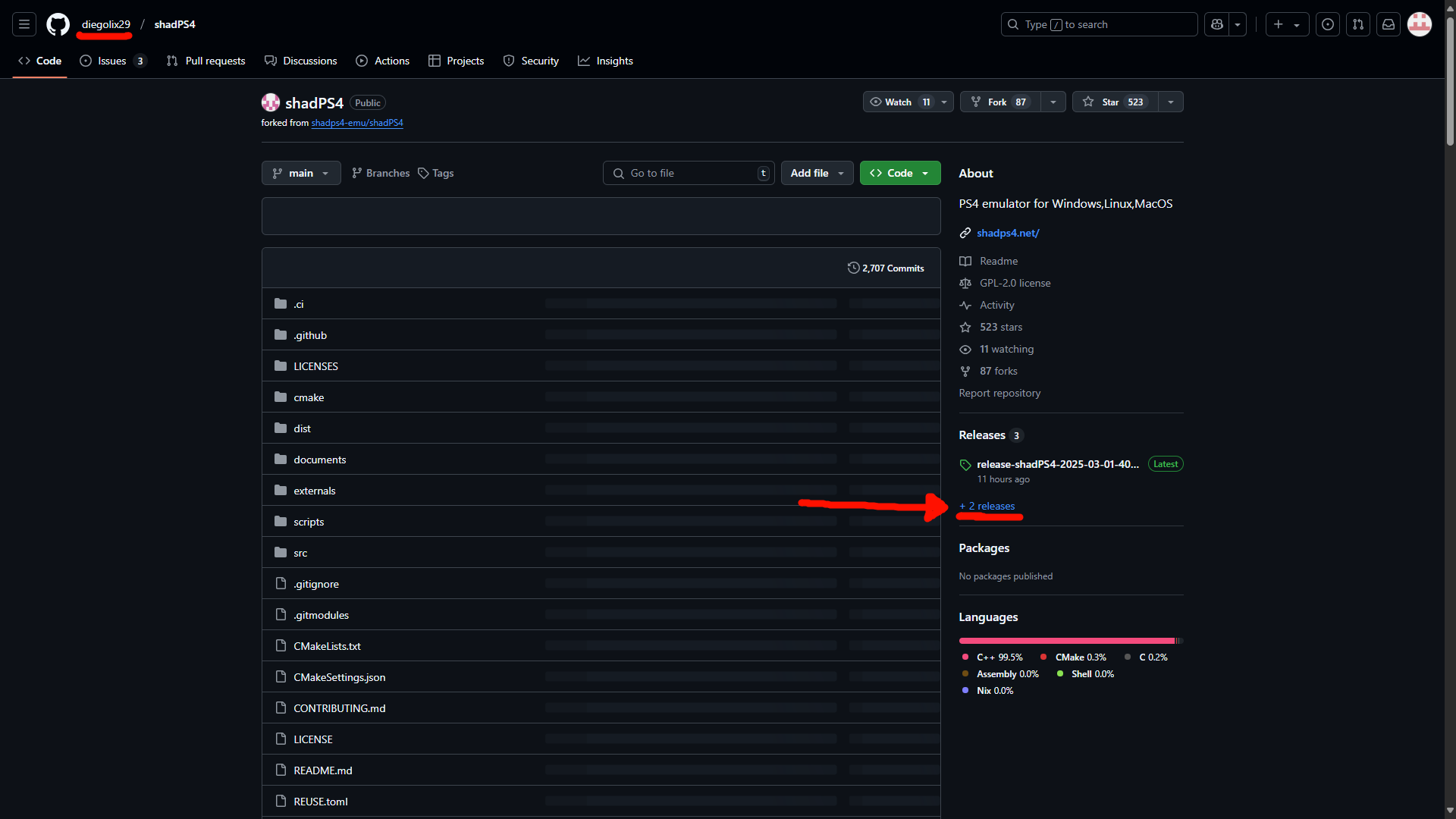Image resolution: width=1456 pixels, height=819 pixels.
Task: Click the .gitignore file icon
Action: (x=281, y=583)
